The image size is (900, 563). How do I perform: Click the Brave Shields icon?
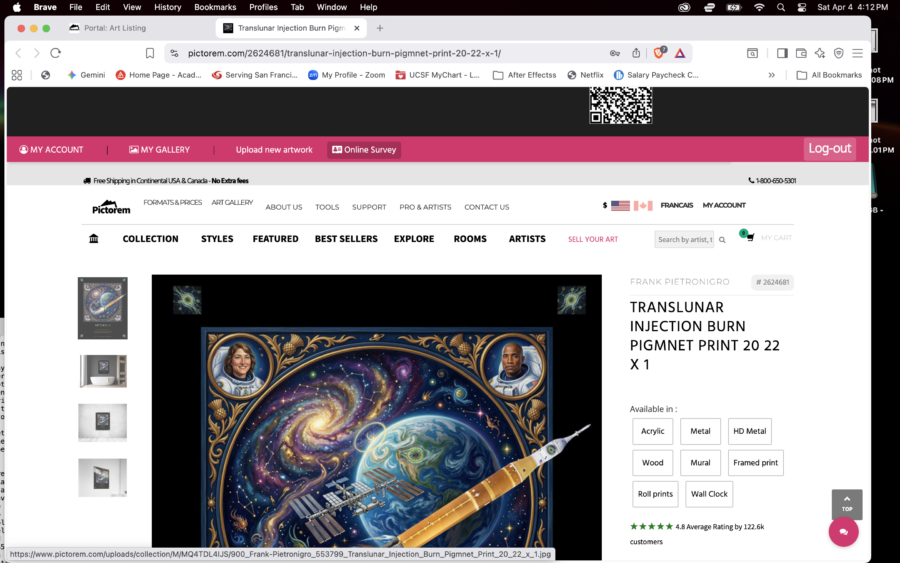pos(659,53)
